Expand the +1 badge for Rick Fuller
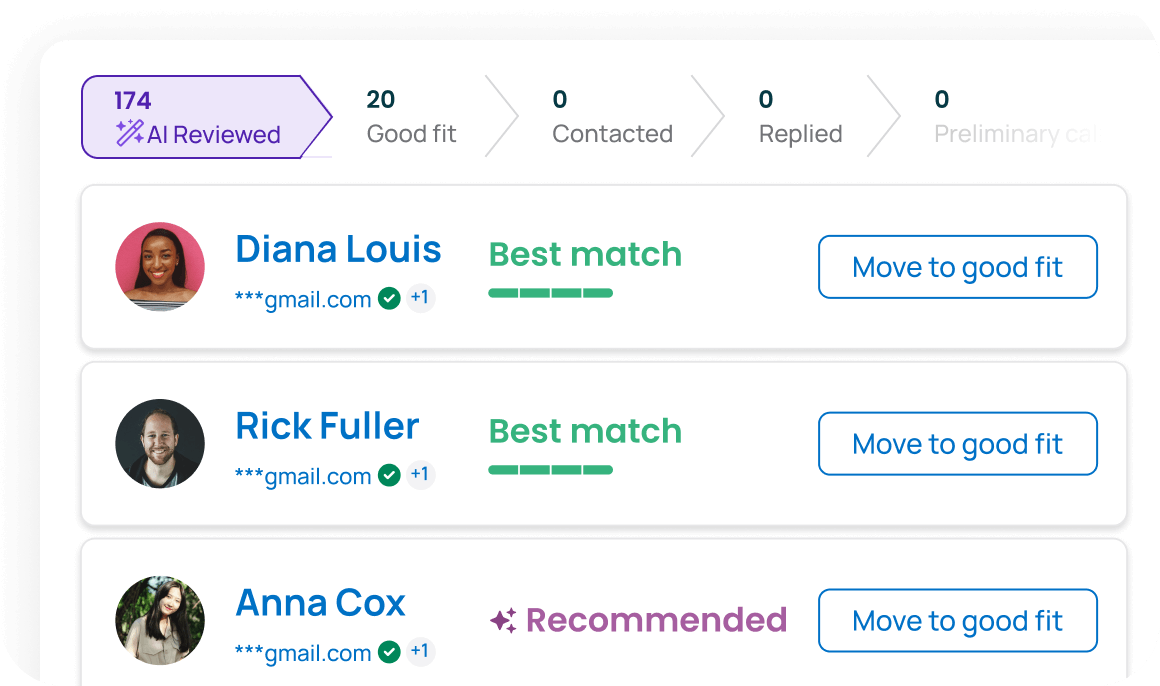1160x686 pixels. tap(420, 475)
